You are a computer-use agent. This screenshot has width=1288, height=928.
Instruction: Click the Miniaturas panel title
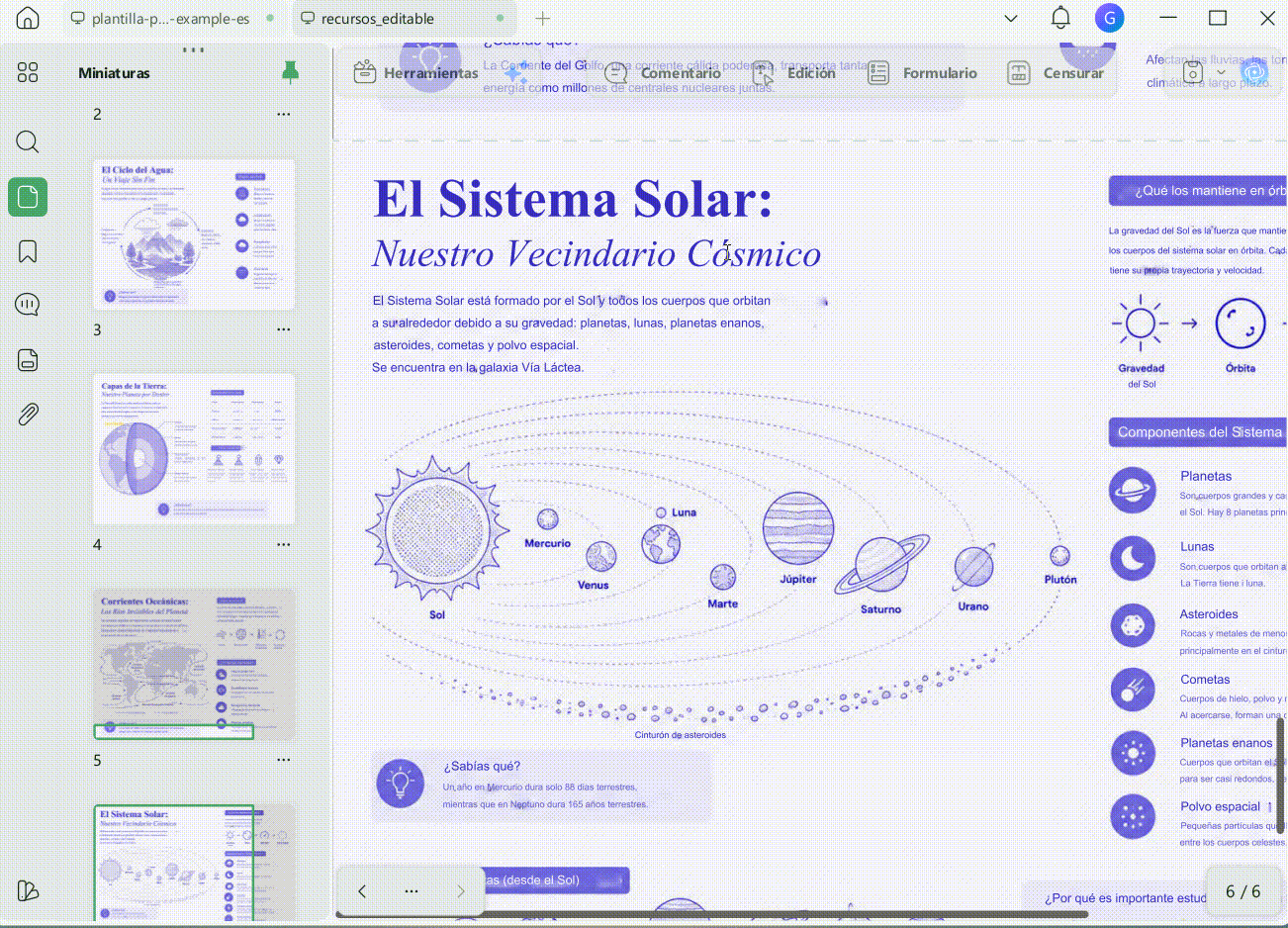pyautogui.click(x=114, y=72)
